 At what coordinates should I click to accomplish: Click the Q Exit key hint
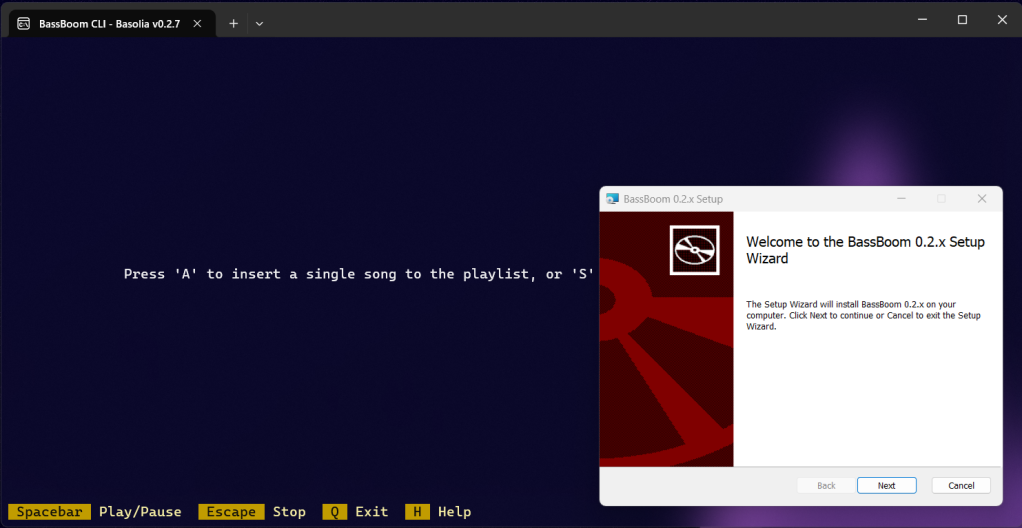coord(355,512)
